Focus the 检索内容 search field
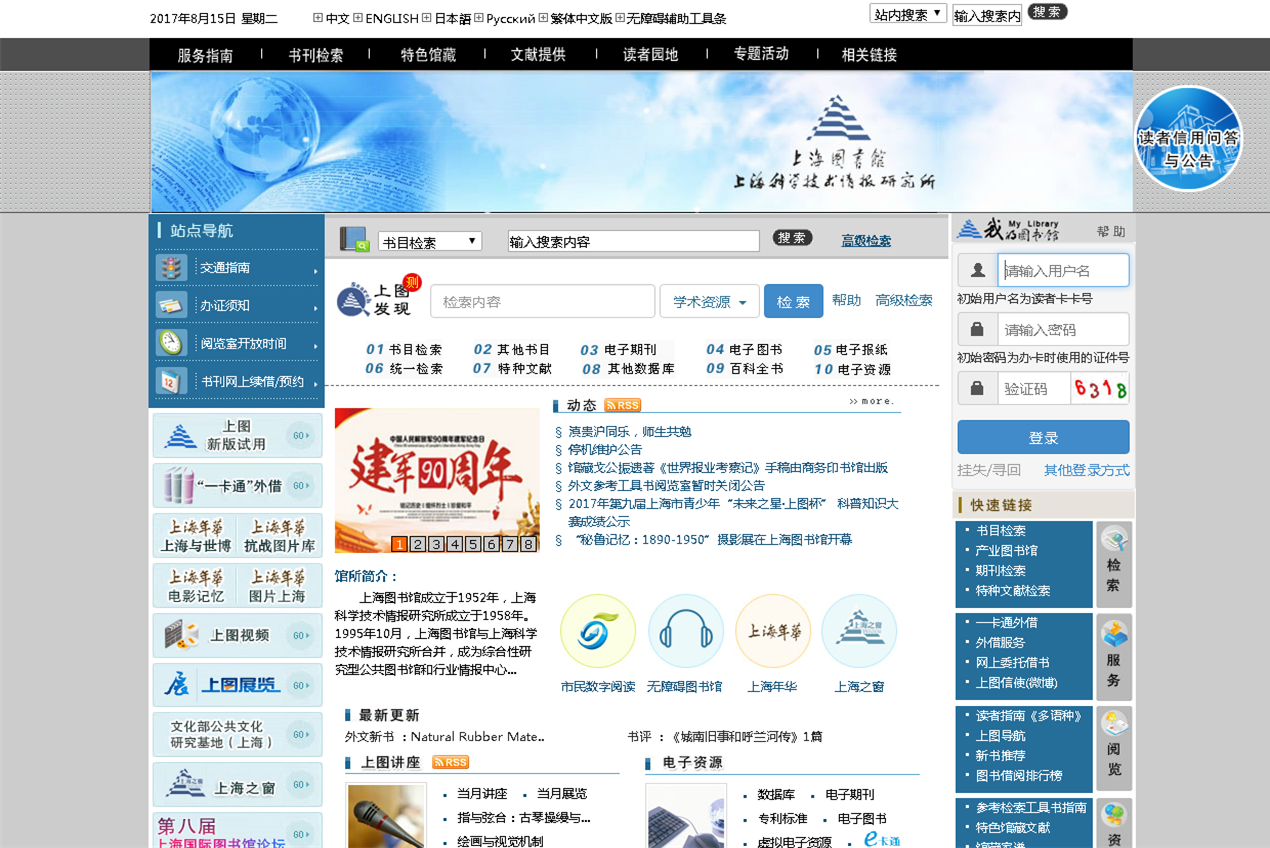Viewport: 1270px width, 848px height. click(542, 301)
